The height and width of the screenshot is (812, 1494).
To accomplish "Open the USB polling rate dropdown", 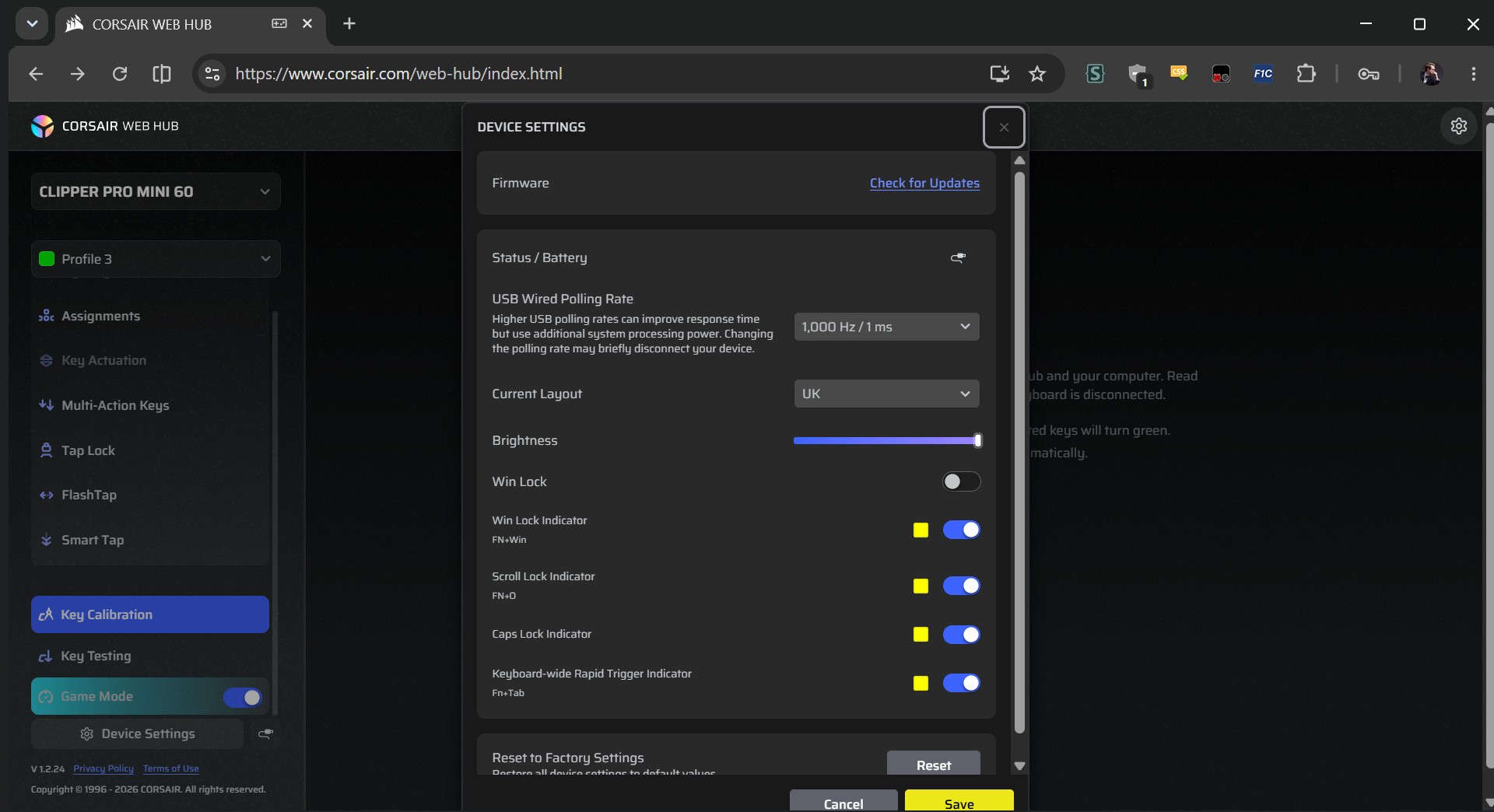I will (886, 327).
